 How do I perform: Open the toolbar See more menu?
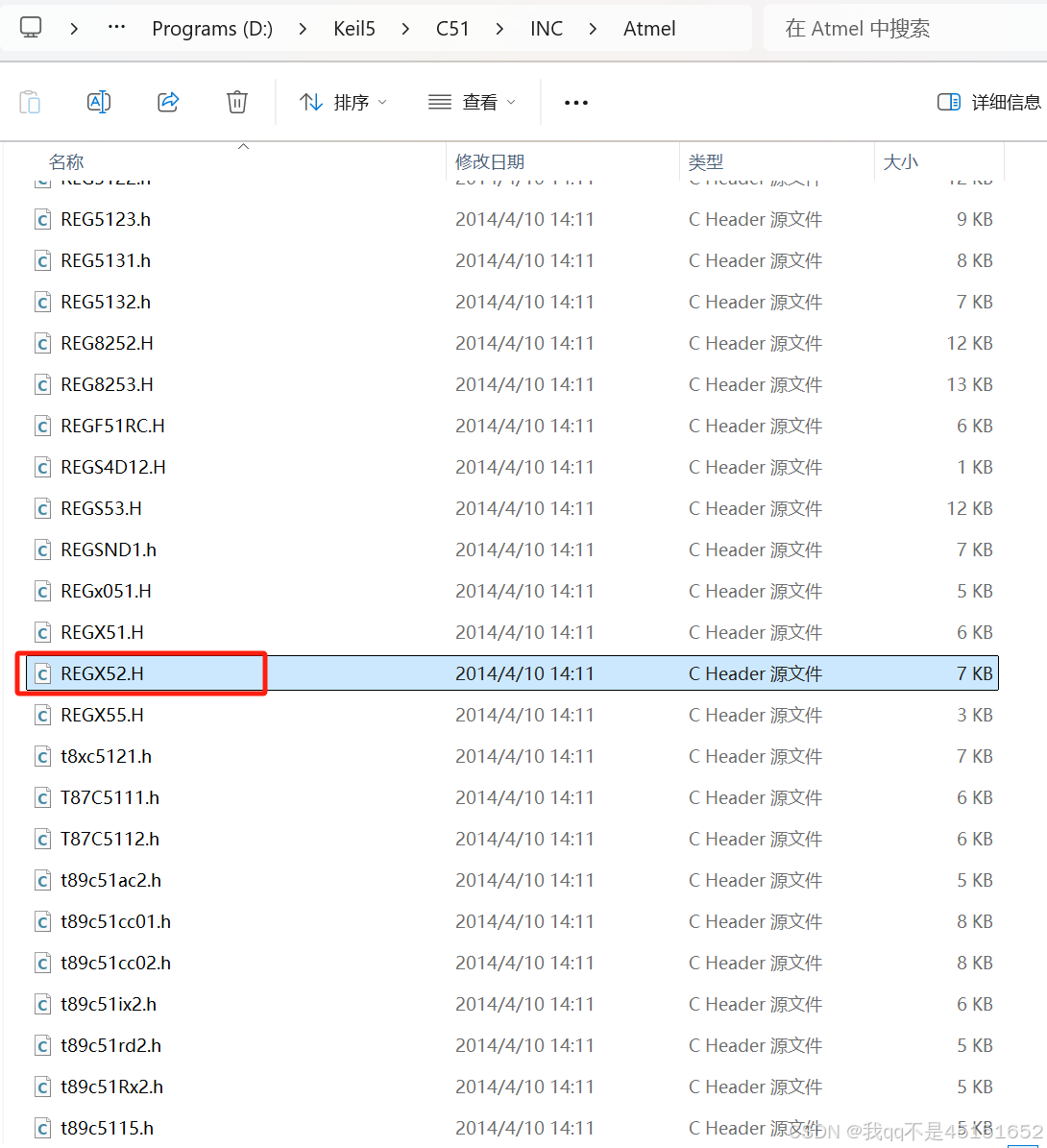click(x=576, y=102)
